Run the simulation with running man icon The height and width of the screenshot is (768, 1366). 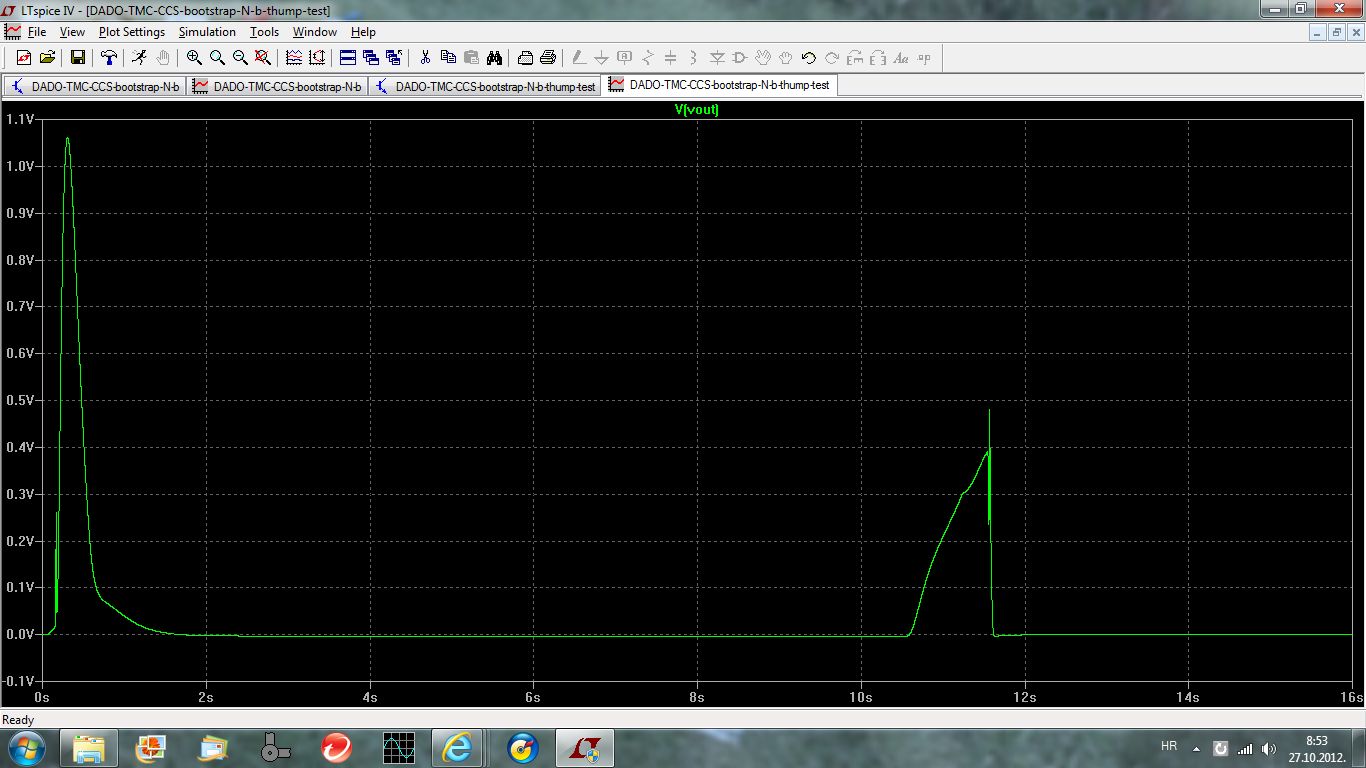click(x=139, y=58)
